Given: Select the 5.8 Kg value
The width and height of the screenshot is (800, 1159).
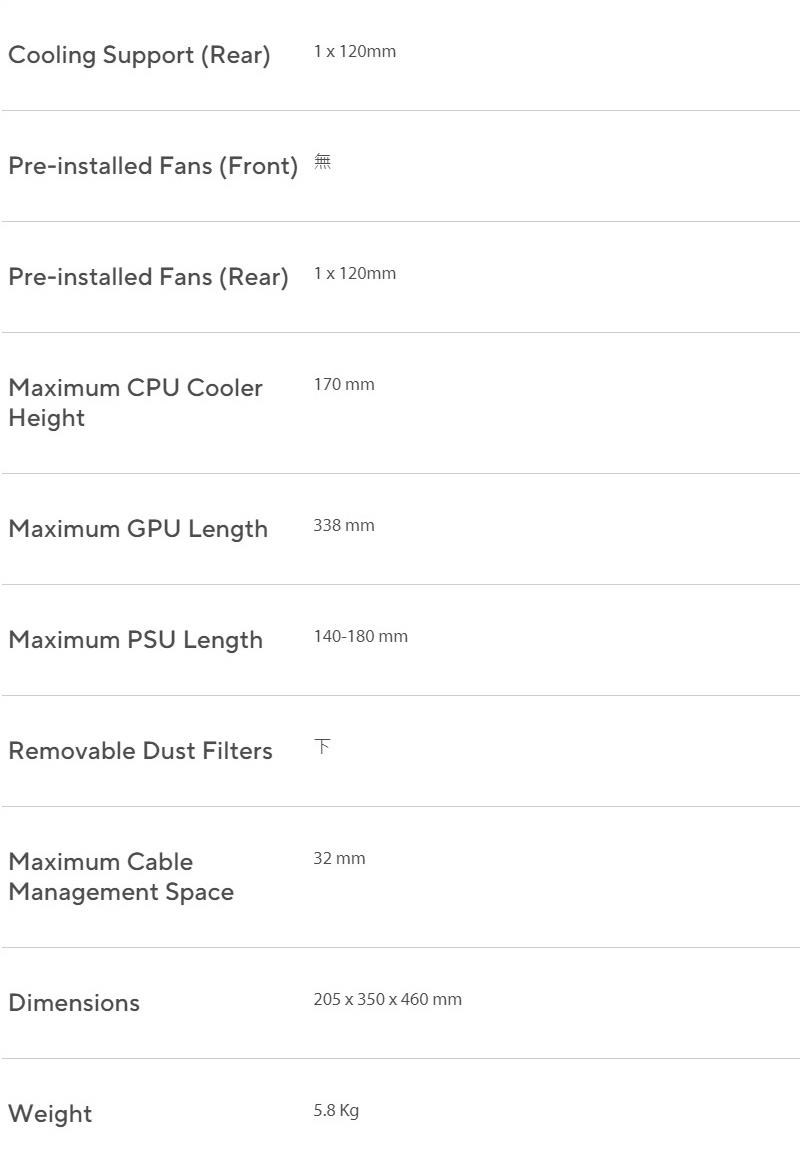Looking at the screenshot, I should (335, 1110).
